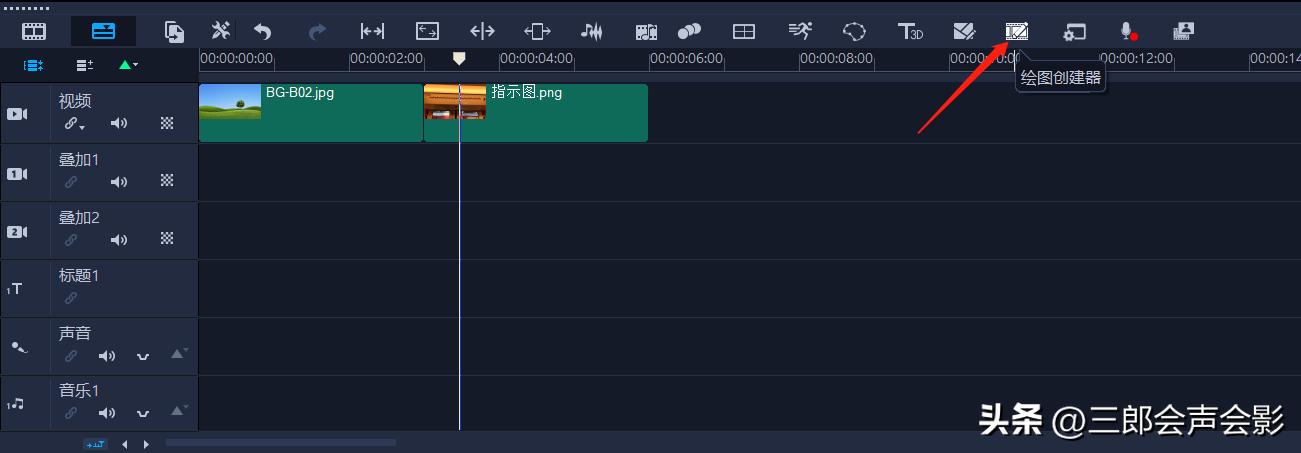
Task: Click ruler at 00:00:08:00 timecode
Action: point(836,59)
